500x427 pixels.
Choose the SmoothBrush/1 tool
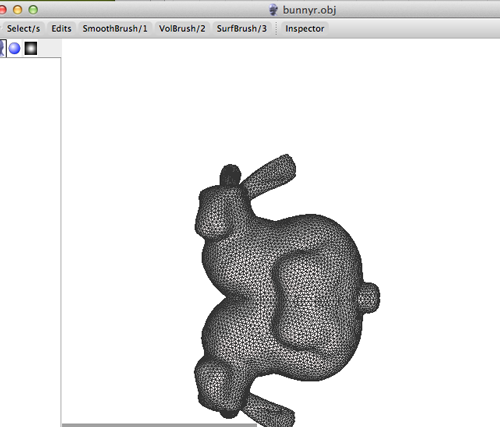115,29
